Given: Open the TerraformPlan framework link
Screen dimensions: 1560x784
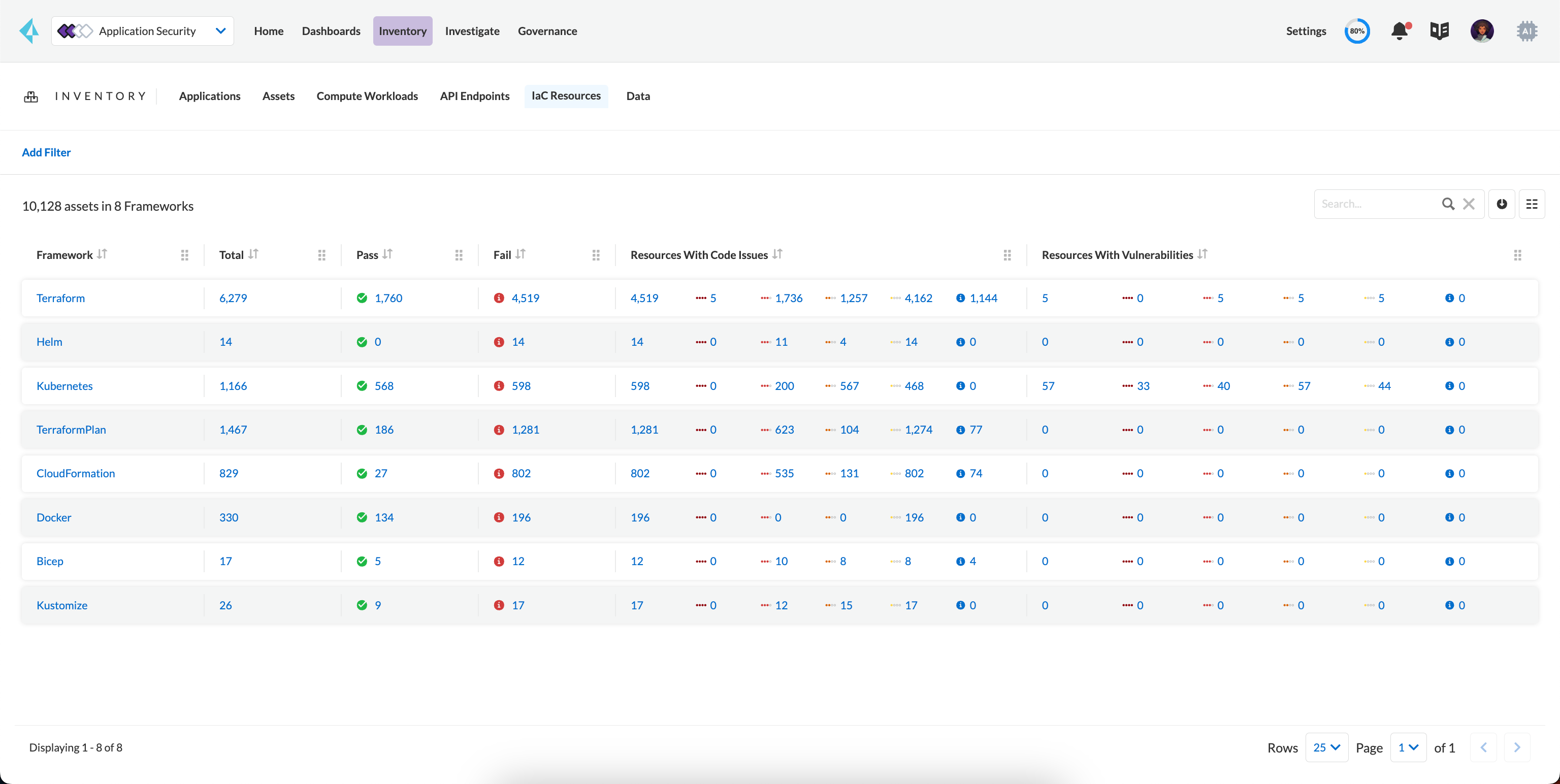Looking at the screenshot, I should coord(71,430).
